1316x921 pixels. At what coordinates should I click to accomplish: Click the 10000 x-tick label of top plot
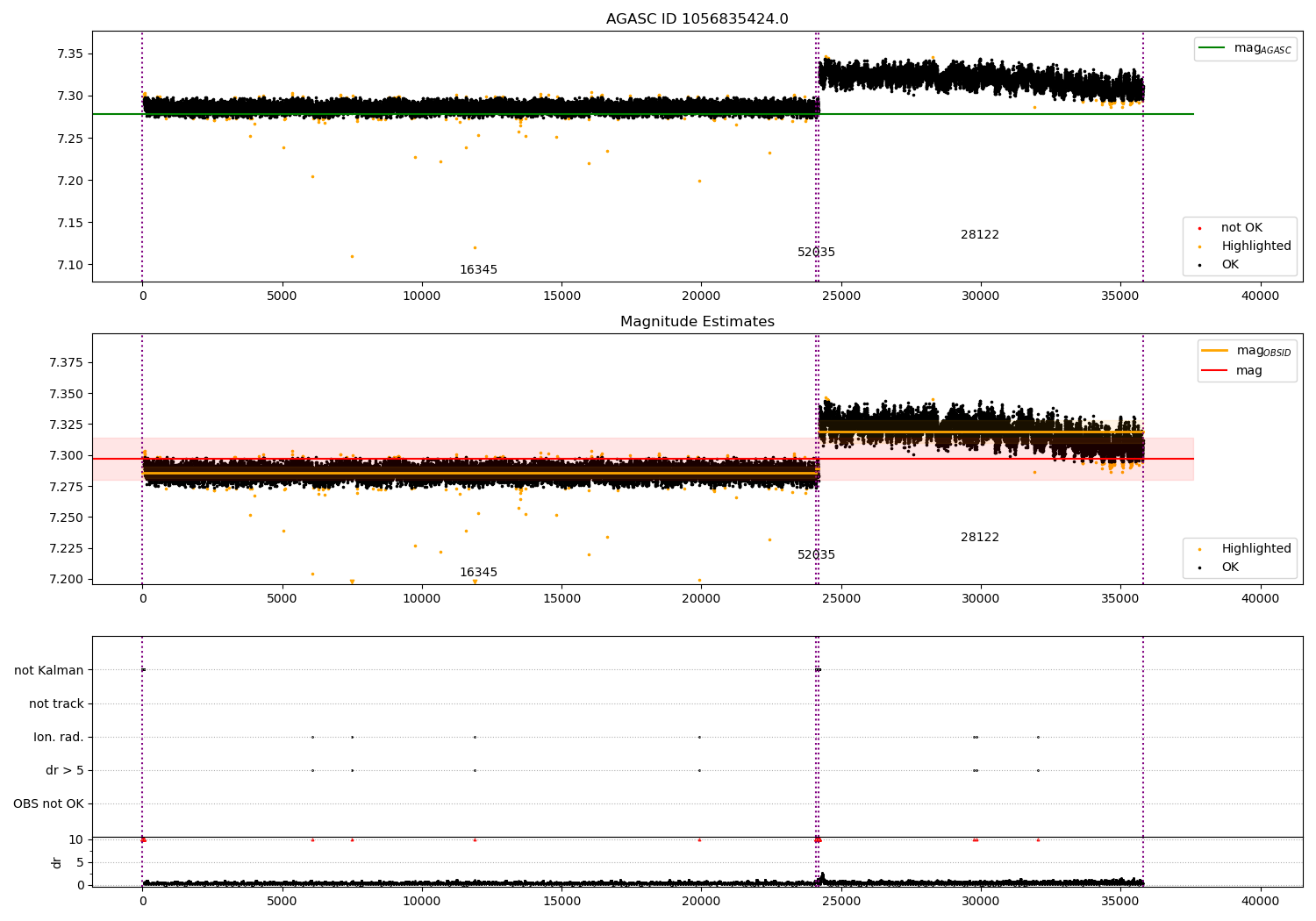pyautogui.click(x=422, y=296)
